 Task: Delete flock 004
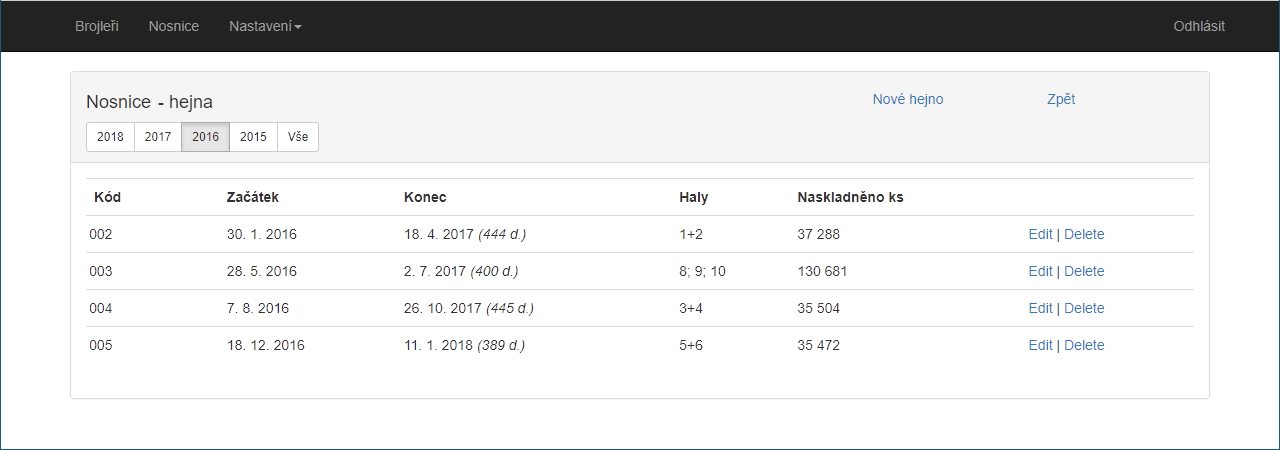point(1084,308)
